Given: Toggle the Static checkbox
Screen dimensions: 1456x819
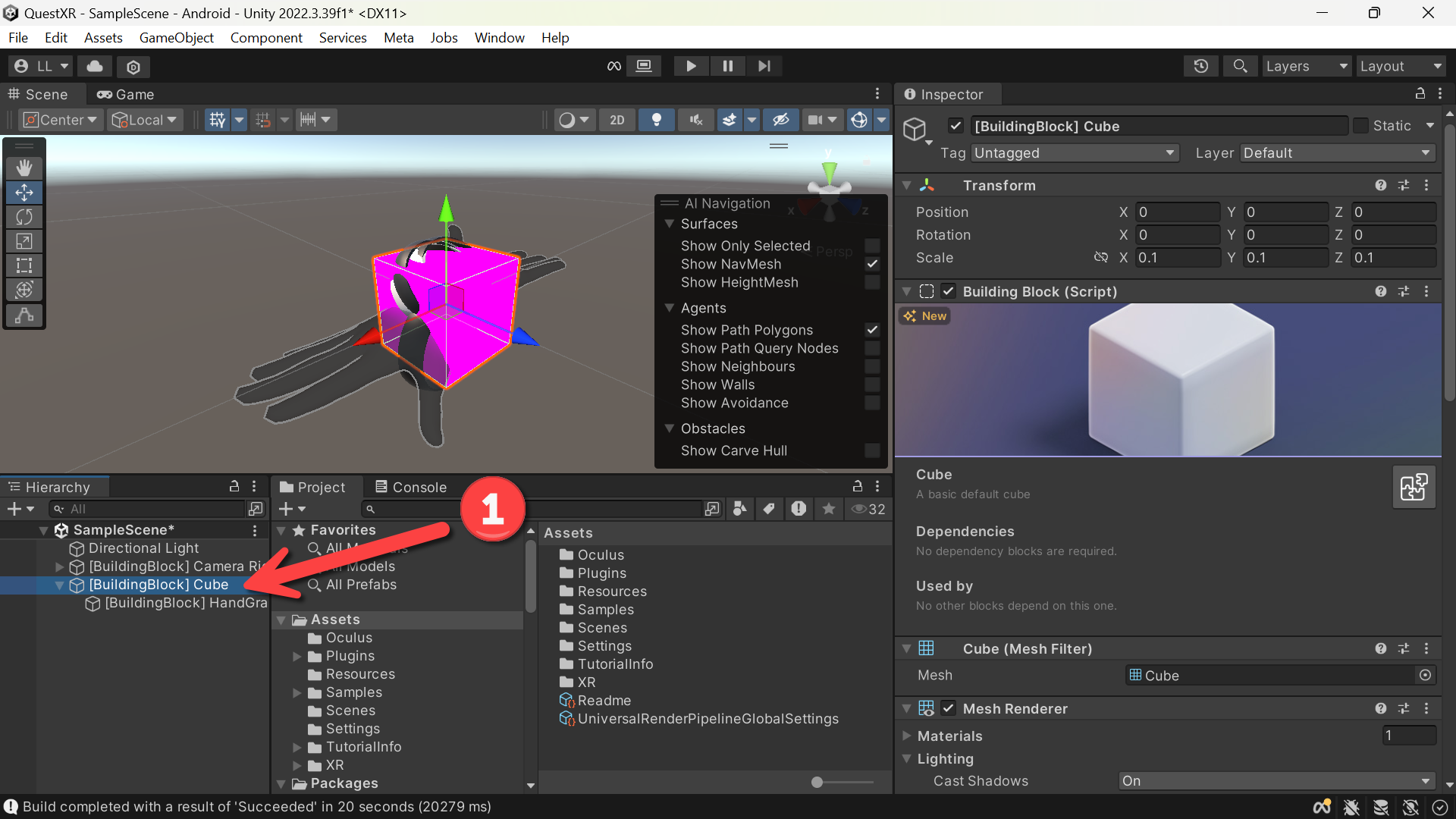Looking at the screenshot, I should pyautogui.click(x=1360, y=126).
